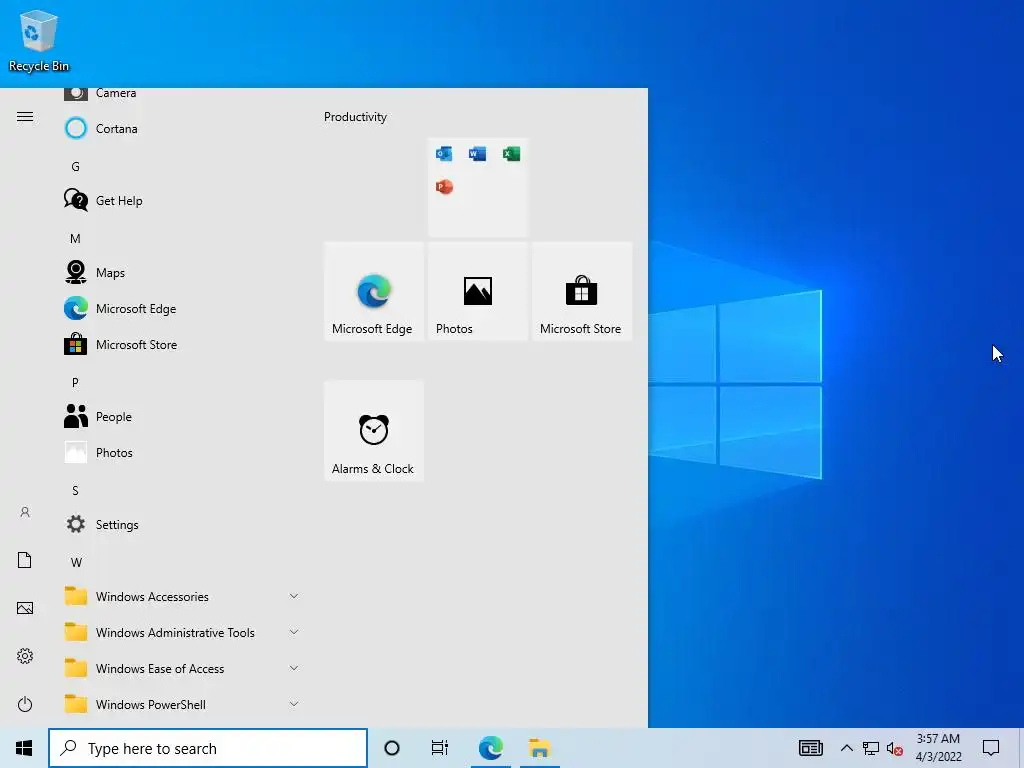Open the People app
Screen dimensions: 1024x768
(183, 417)
